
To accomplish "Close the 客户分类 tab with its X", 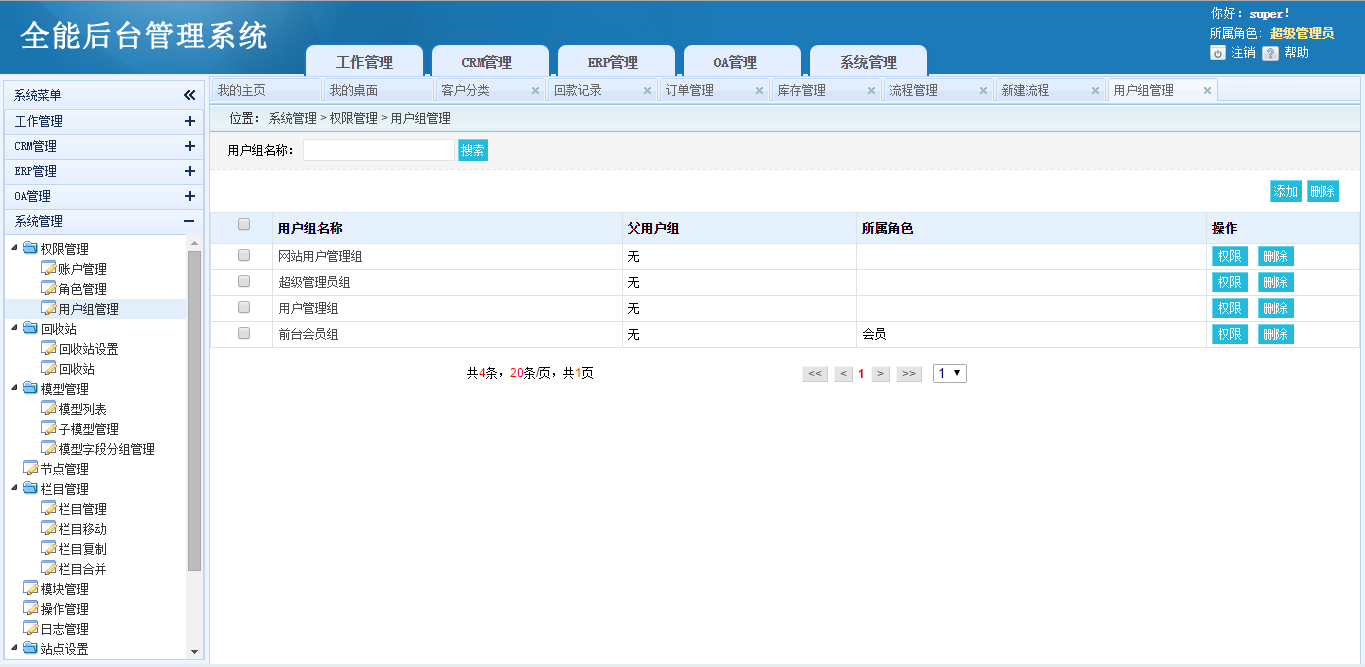I will (x=535, y=91).
